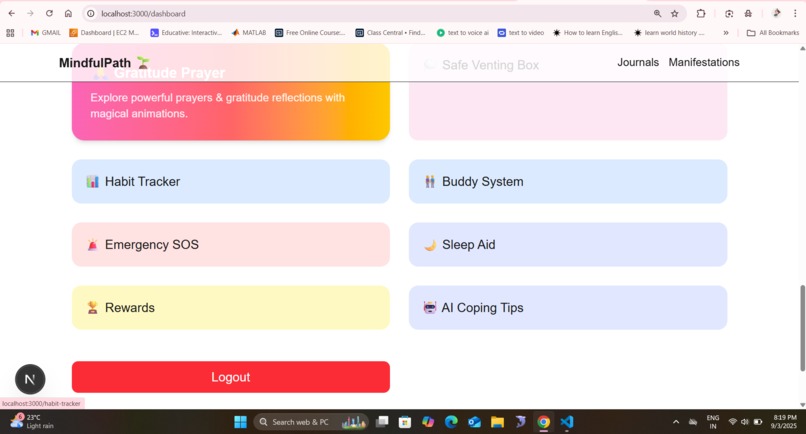Open Outlook from taskbar

coord(474,422)
